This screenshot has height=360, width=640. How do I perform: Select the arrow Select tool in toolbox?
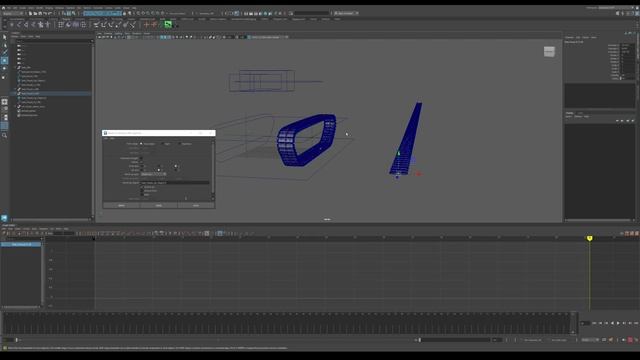[x=4, y=37]
